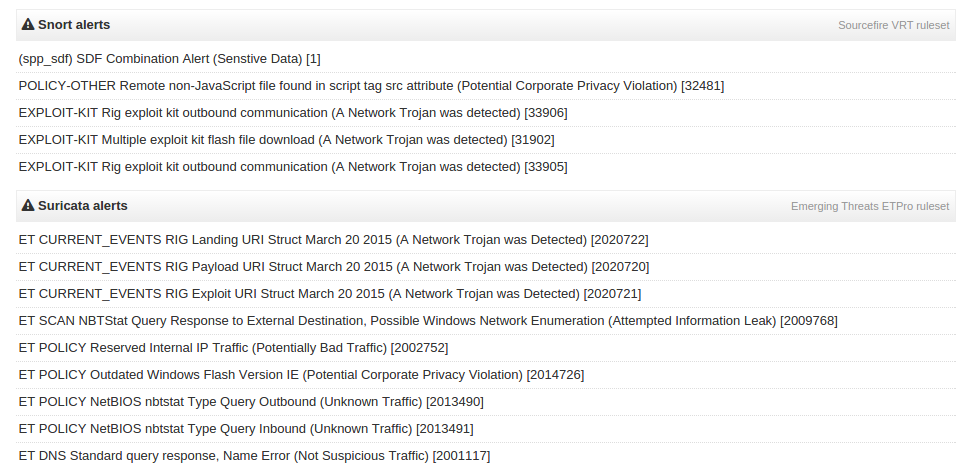Select Rig exploit kit alert 33906
Image resolution: width=971 pixels, height=475 pixels.
pyautogui.click(x=486, y=113)
